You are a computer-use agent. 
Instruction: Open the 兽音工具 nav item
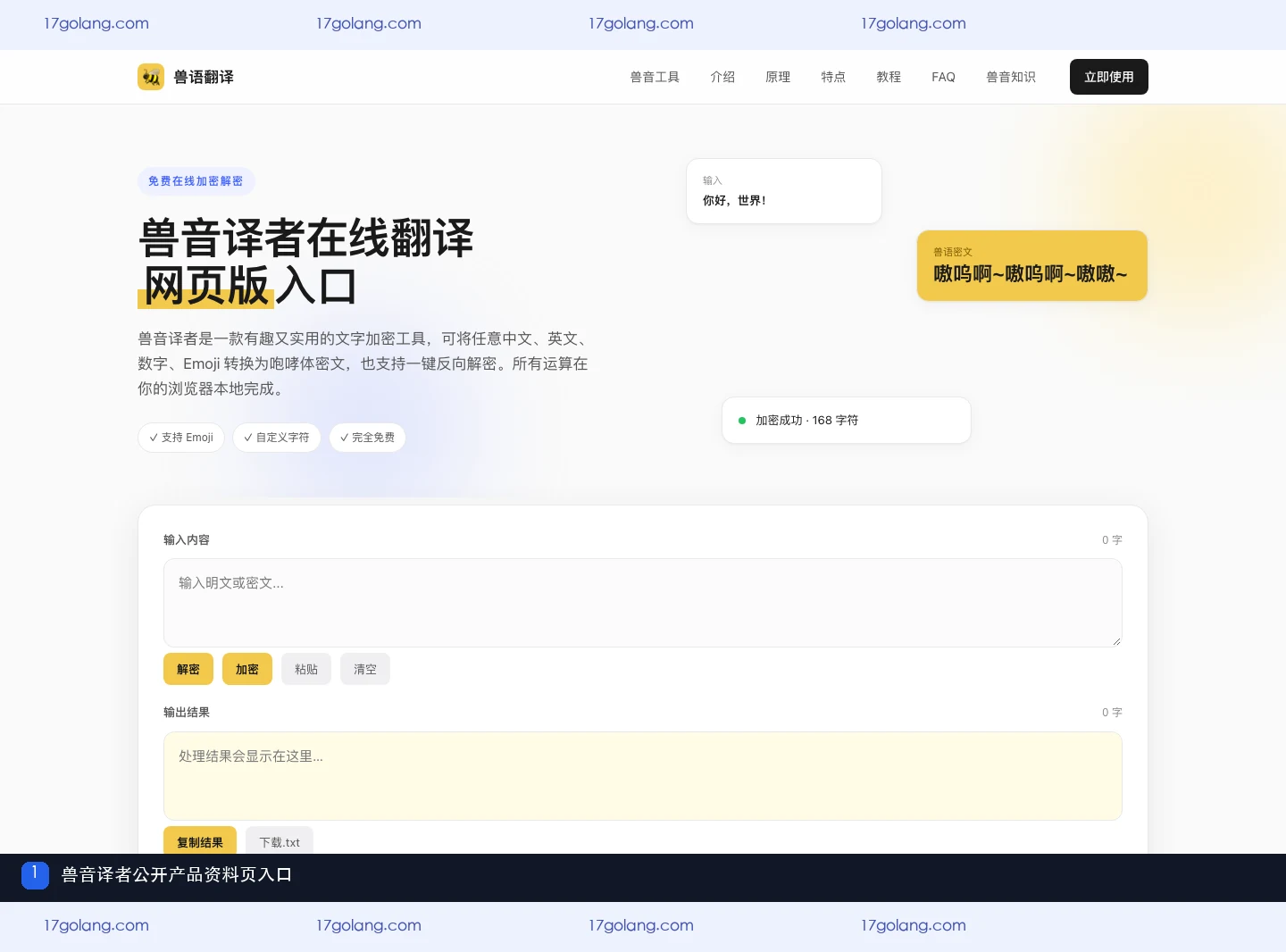pos(655,77)
